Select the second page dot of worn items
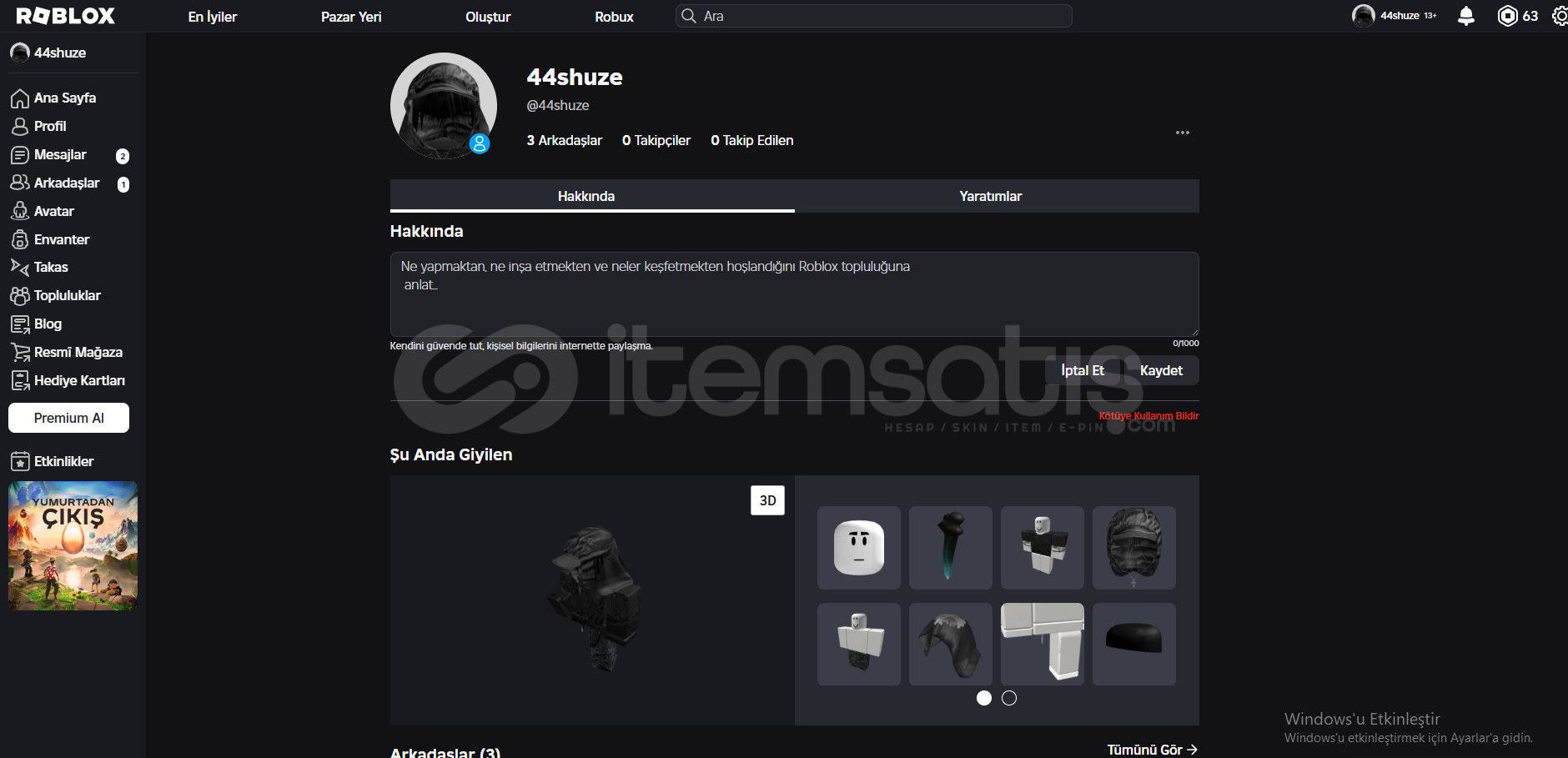This screenshot has height=758, width=1568. pos(1009,698)
